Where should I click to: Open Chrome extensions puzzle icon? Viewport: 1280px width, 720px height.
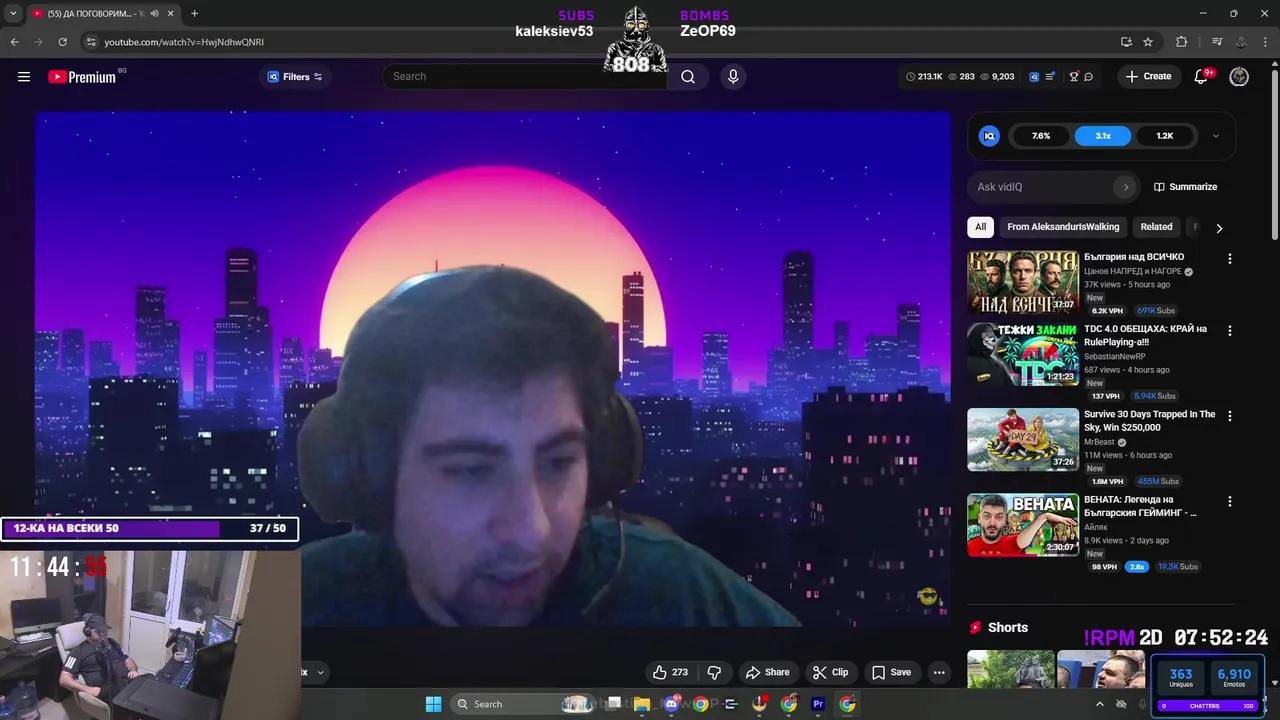pyautogui.click(x=1182, y=42)
